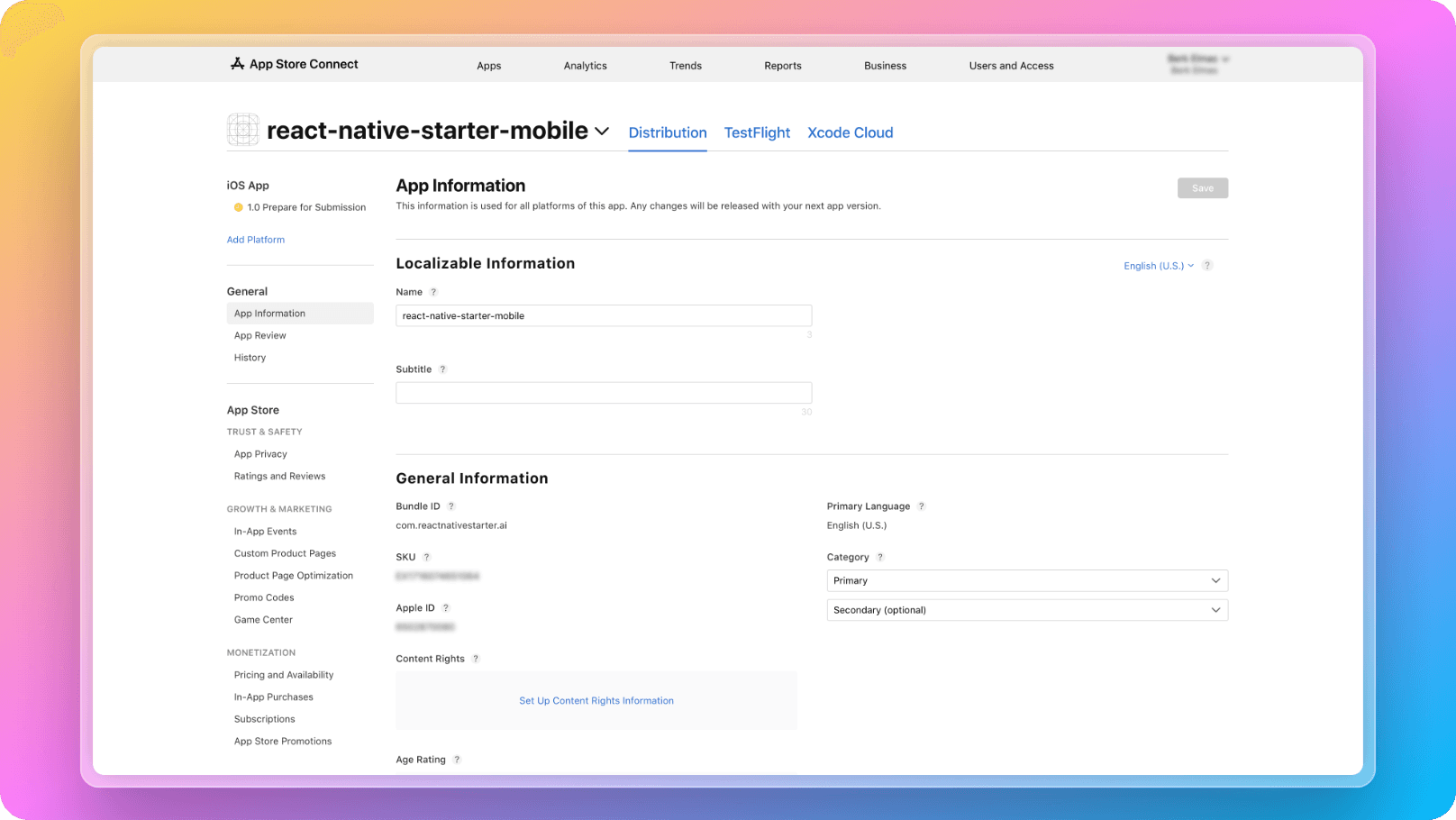Open Subscriptions in sidebar
Image resolution: width=1456 pixels, height=820 pixels.
(265, 719)
